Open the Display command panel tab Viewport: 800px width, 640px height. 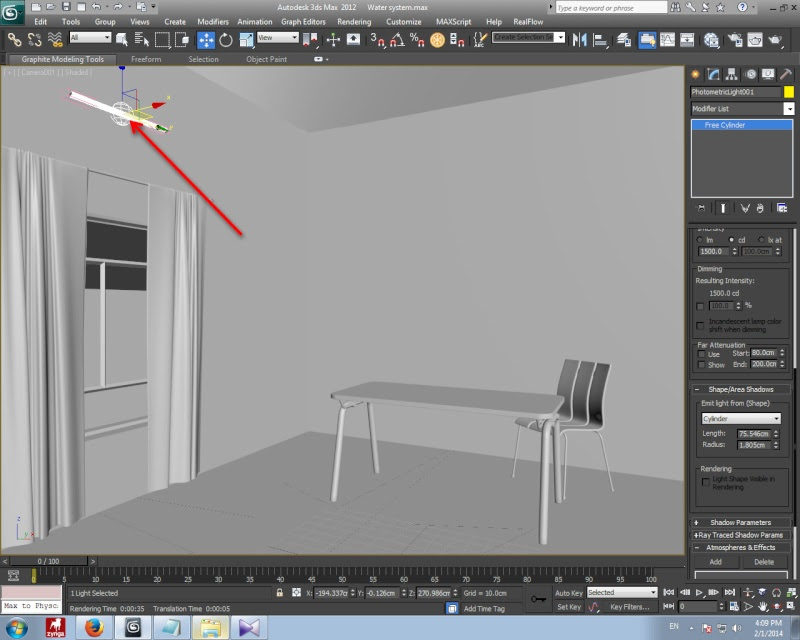pyautogui.click(x=768, y=75)
